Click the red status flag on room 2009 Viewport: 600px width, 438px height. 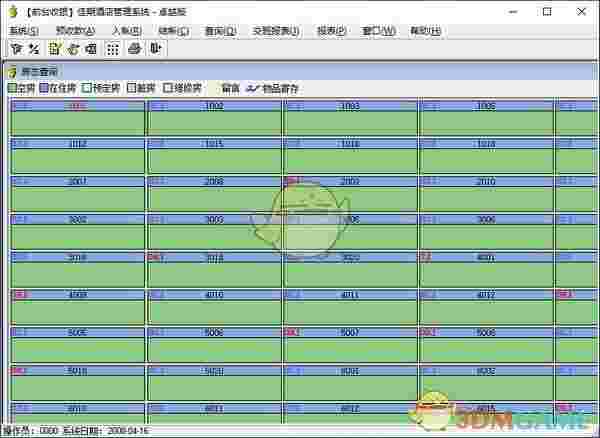click(x=292, y=181)
